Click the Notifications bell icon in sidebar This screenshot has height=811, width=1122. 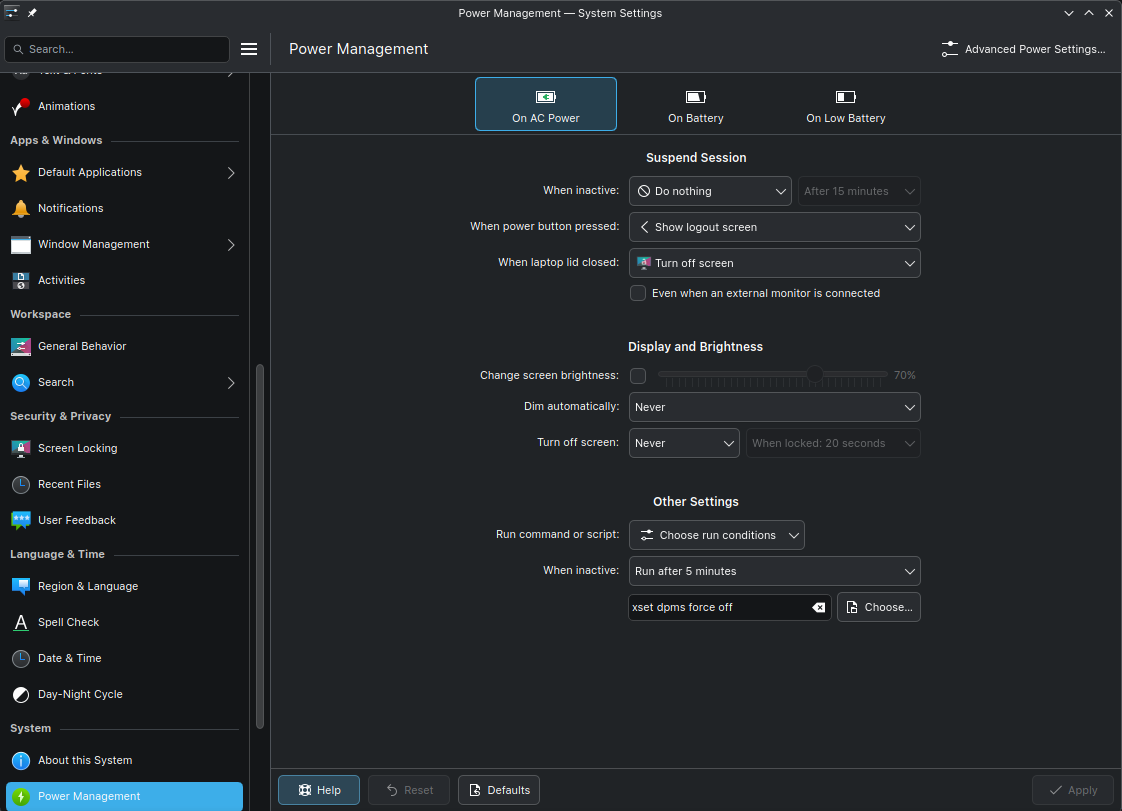pos(21,208)
